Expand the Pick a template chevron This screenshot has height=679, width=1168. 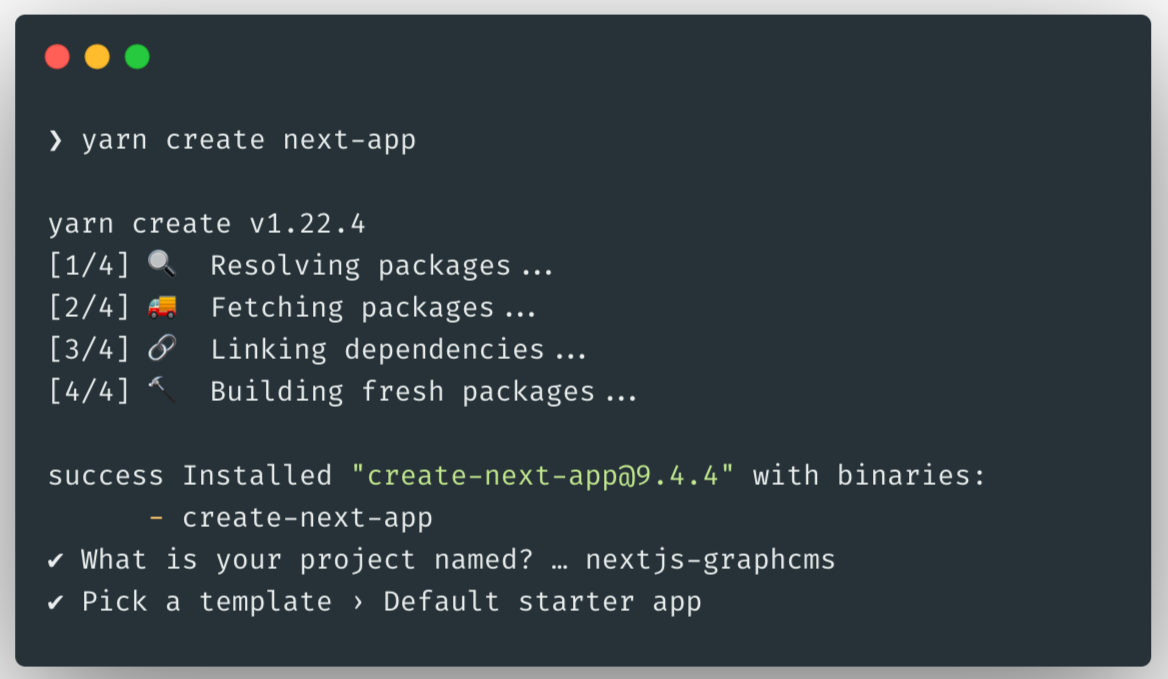point(357,601)
